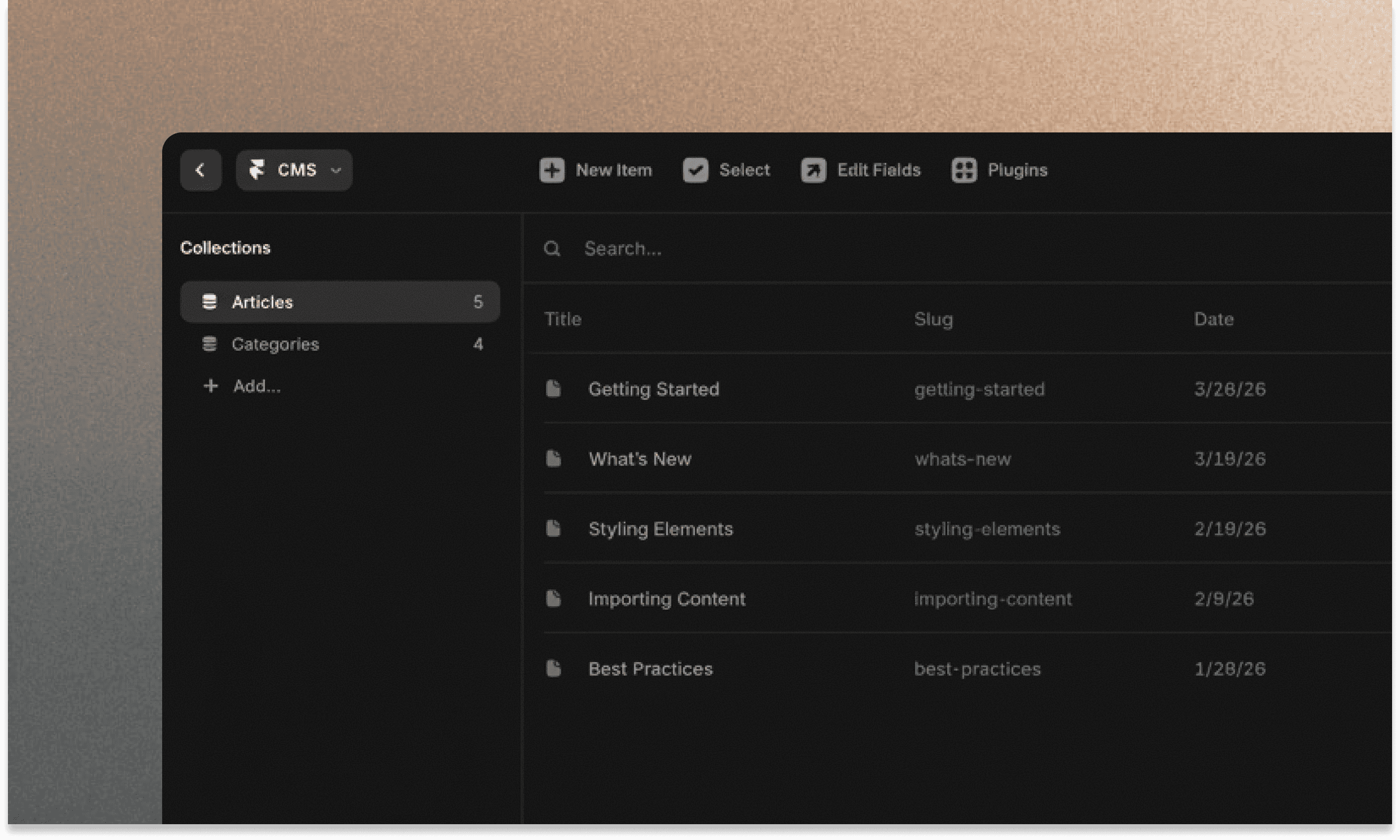Click the Edit Fields arrow icon
Screen dimensions: 1400x840
813,170
